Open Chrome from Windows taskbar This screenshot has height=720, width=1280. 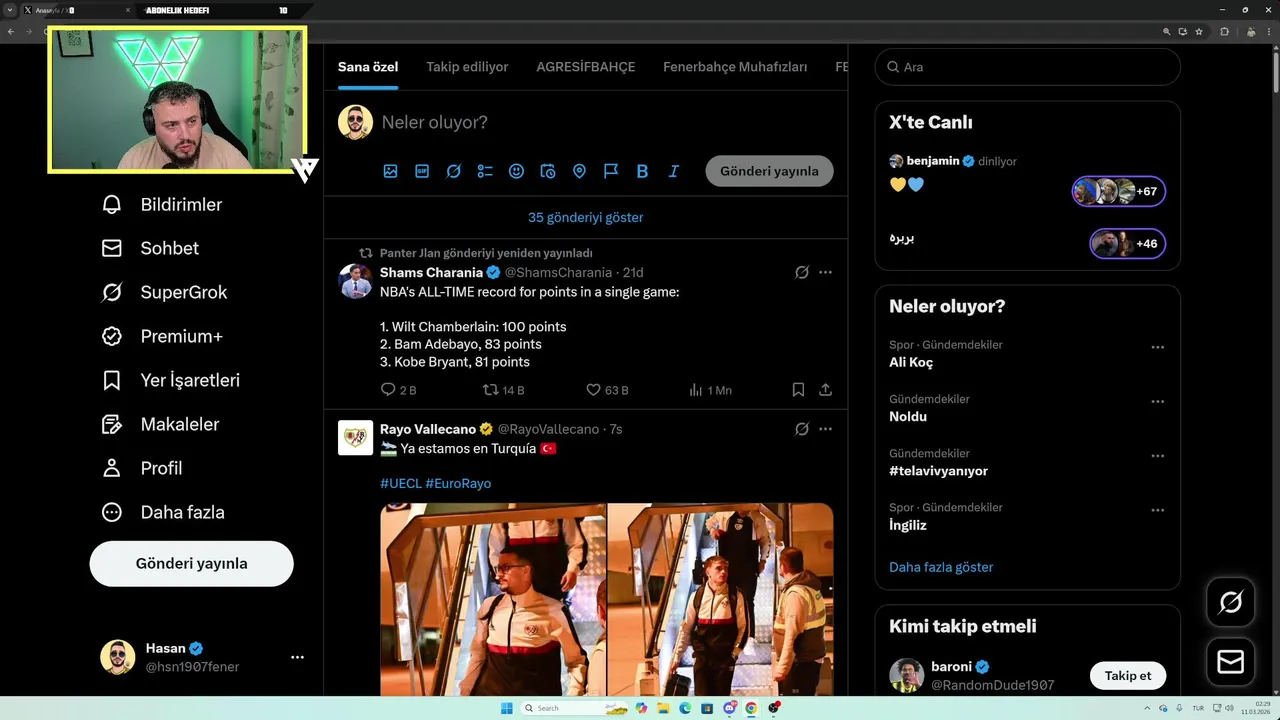click(751, 708)
